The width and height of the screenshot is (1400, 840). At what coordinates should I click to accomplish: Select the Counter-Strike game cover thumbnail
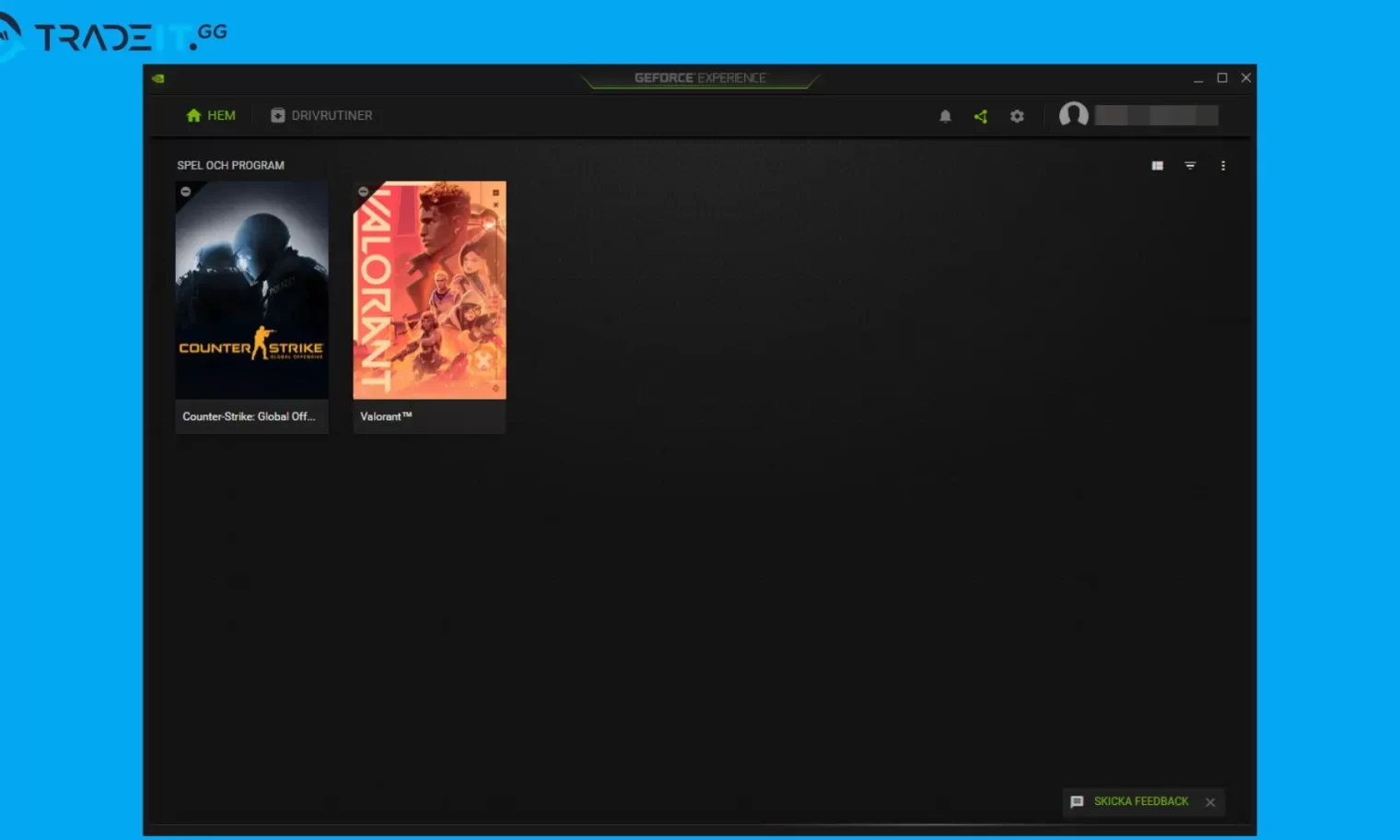(252, 290)
